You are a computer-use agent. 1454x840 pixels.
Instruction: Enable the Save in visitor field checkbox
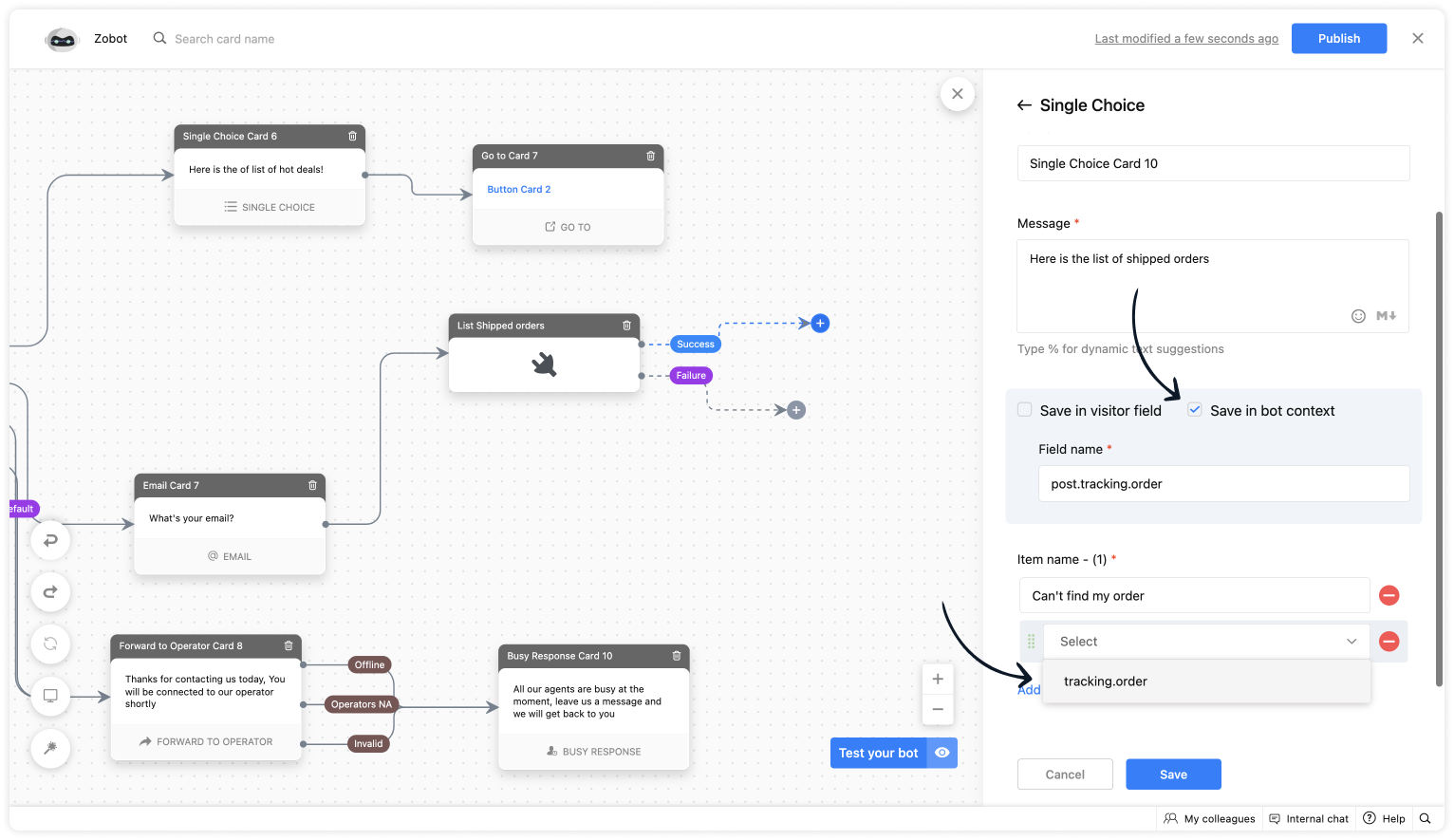pyautogui.click(x=1024, y=409)
